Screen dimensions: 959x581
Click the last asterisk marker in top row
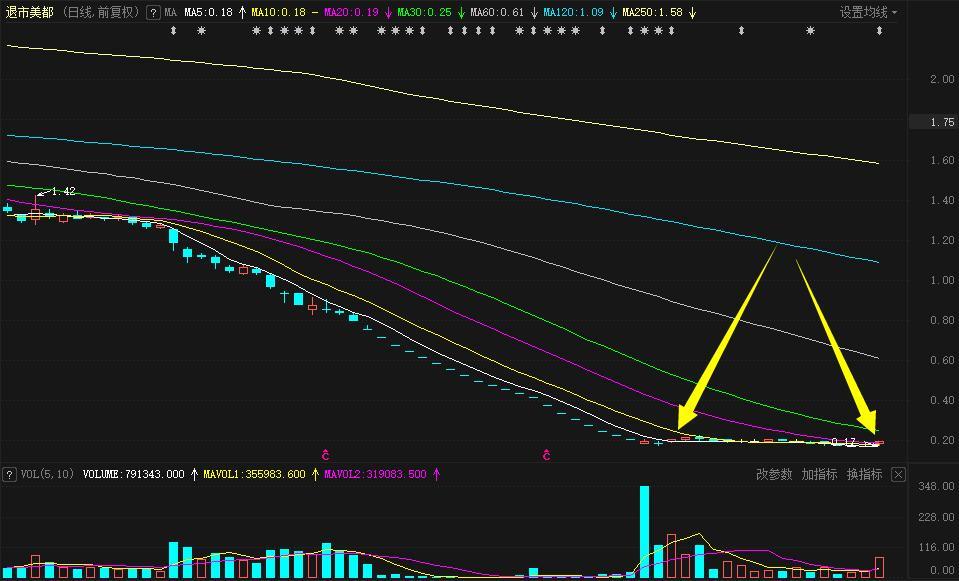click(810, 30)
